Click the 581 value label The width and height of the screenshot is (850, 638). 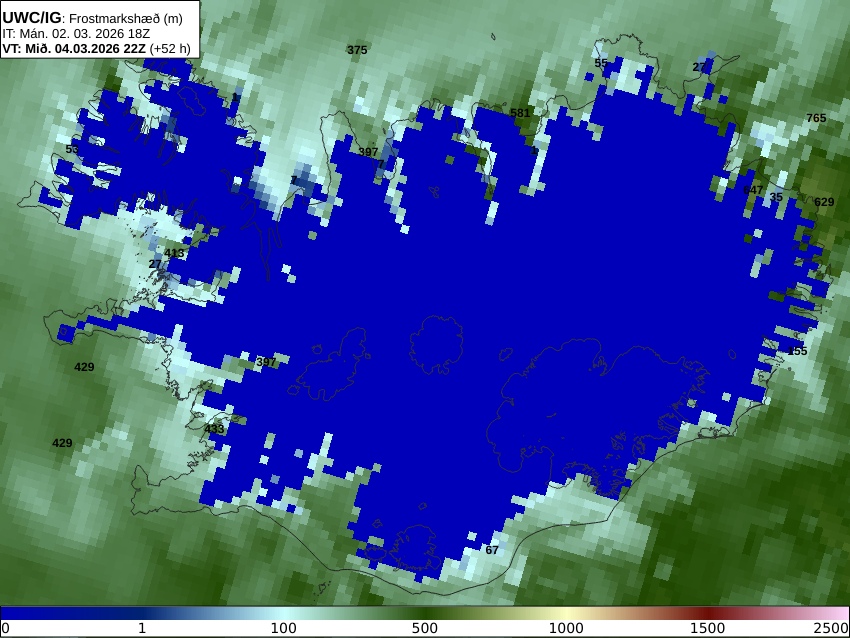520,113
